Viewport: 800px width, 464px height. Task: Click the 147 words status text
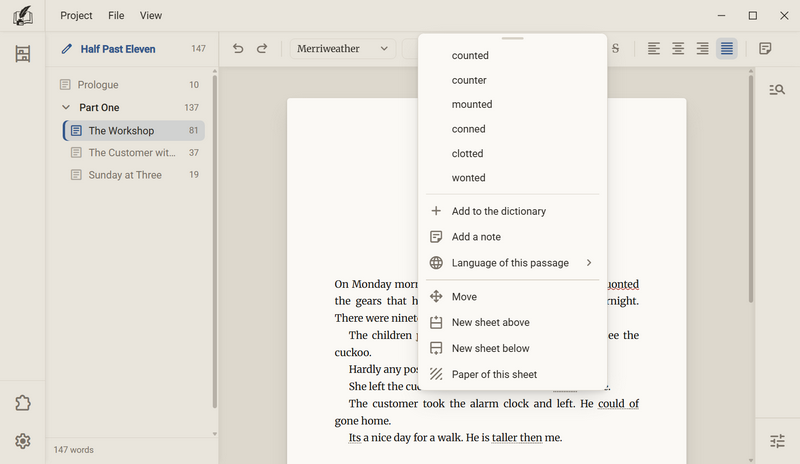73,450
